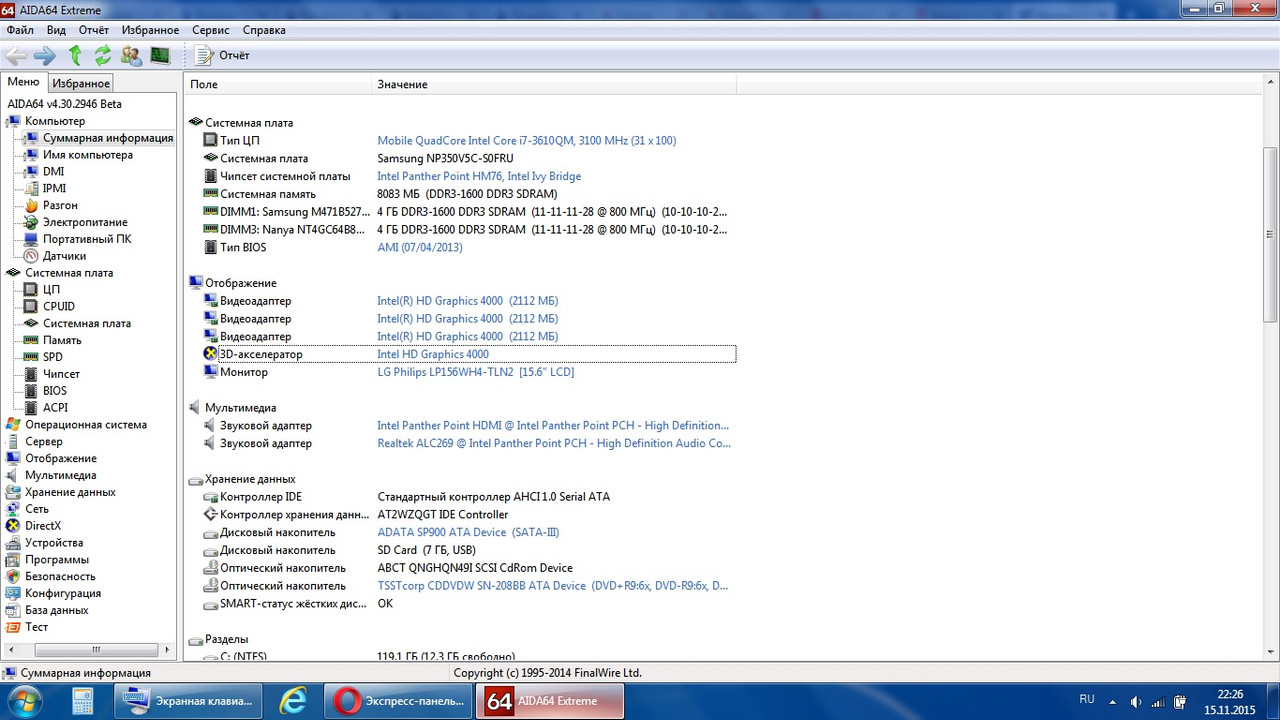Select the ЦП item in the tree

(51, 290)
